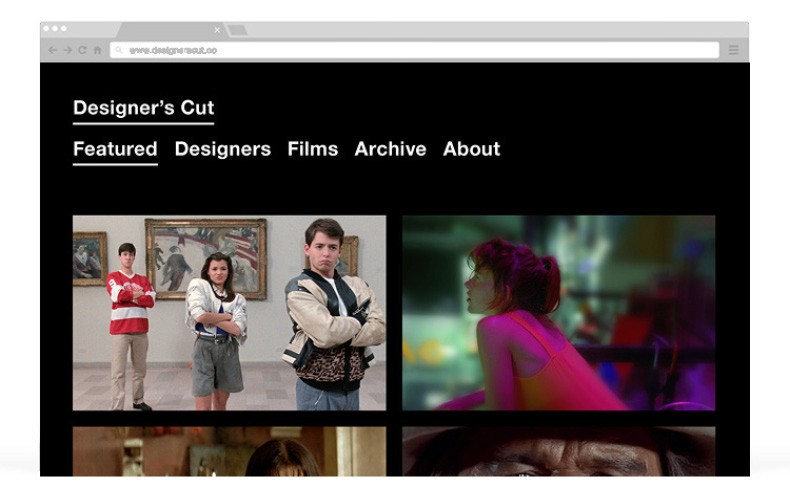The height and width of the screenshot is (485, 790).
Task: Open the pink-lit red-haired woman thumbnail
Action: (559, 313)
